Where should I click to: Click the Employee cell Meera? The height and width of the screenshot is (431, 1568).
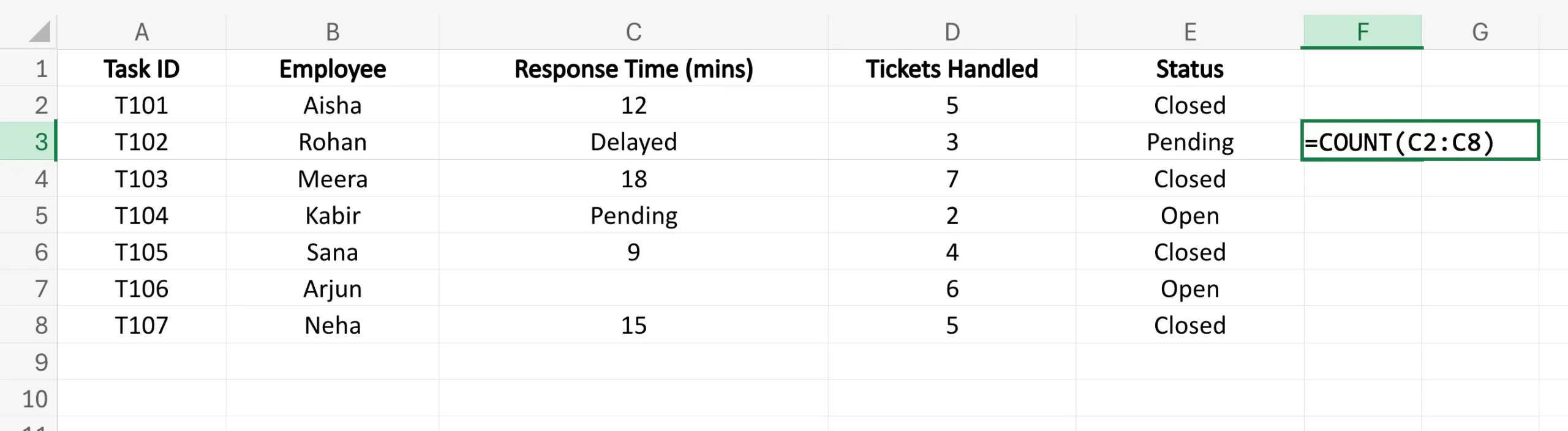(333, 179)
